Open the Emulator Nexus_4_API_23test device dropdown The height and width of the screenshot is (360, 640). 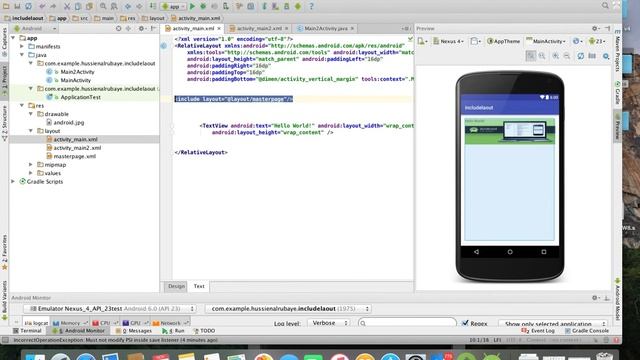(x=110, y=309)
